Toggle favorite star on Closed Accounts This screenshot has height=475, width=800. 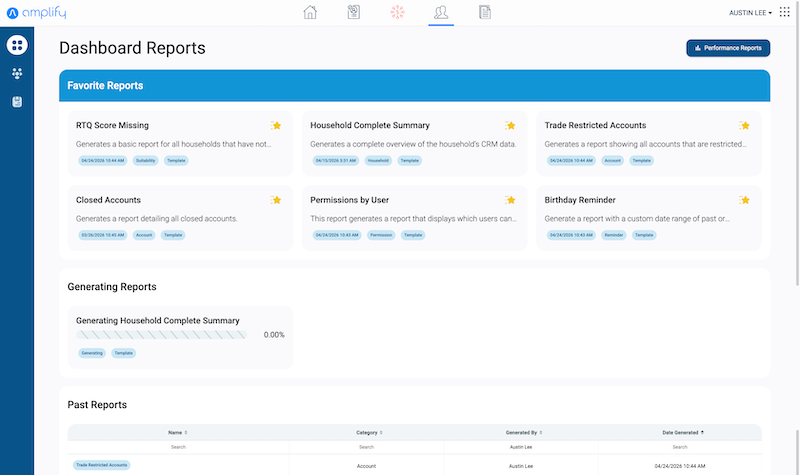tap(276, 200)
